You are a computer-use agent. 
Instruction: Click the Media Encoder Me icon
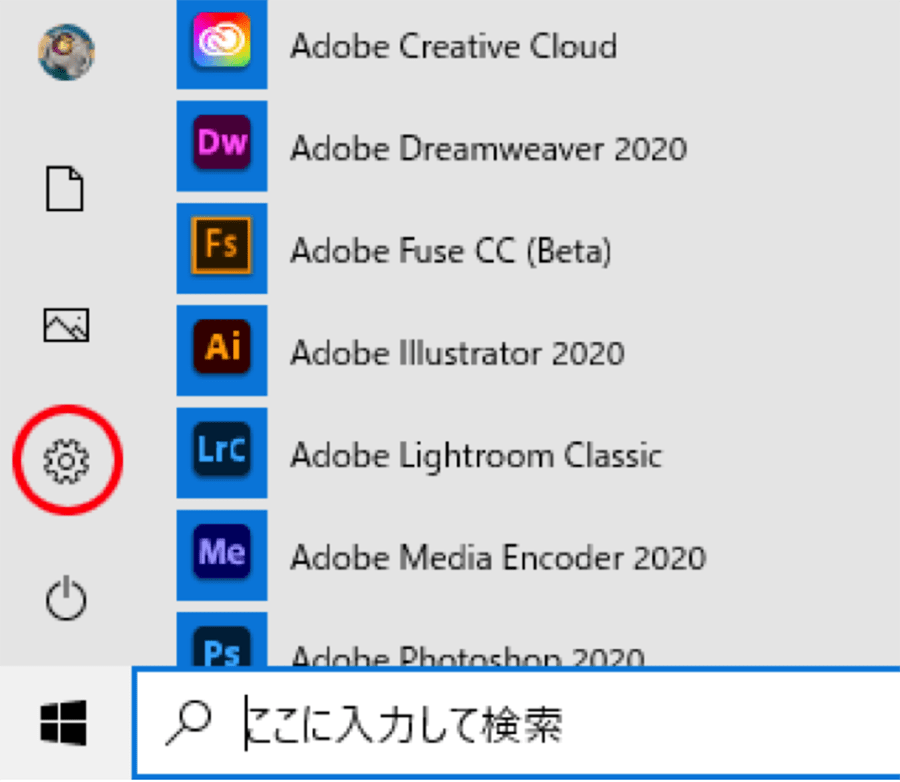click(x=222, y=555)
